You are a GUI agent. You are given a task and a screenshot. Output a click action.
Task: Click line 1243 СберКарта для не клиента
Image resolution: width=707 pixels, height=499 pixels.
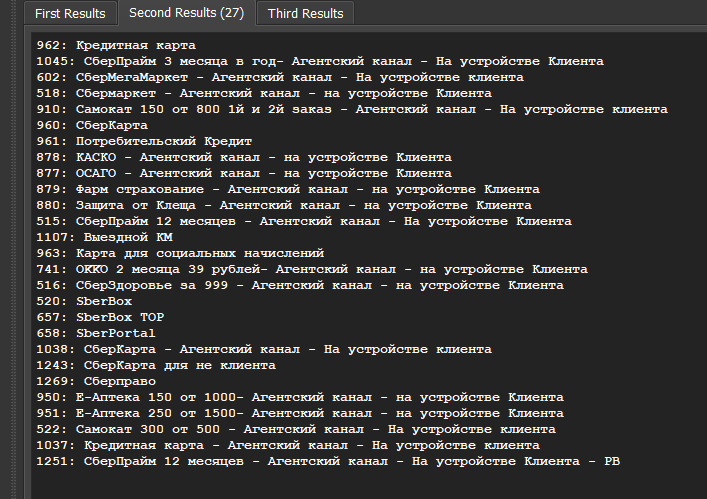pos(156,365)
